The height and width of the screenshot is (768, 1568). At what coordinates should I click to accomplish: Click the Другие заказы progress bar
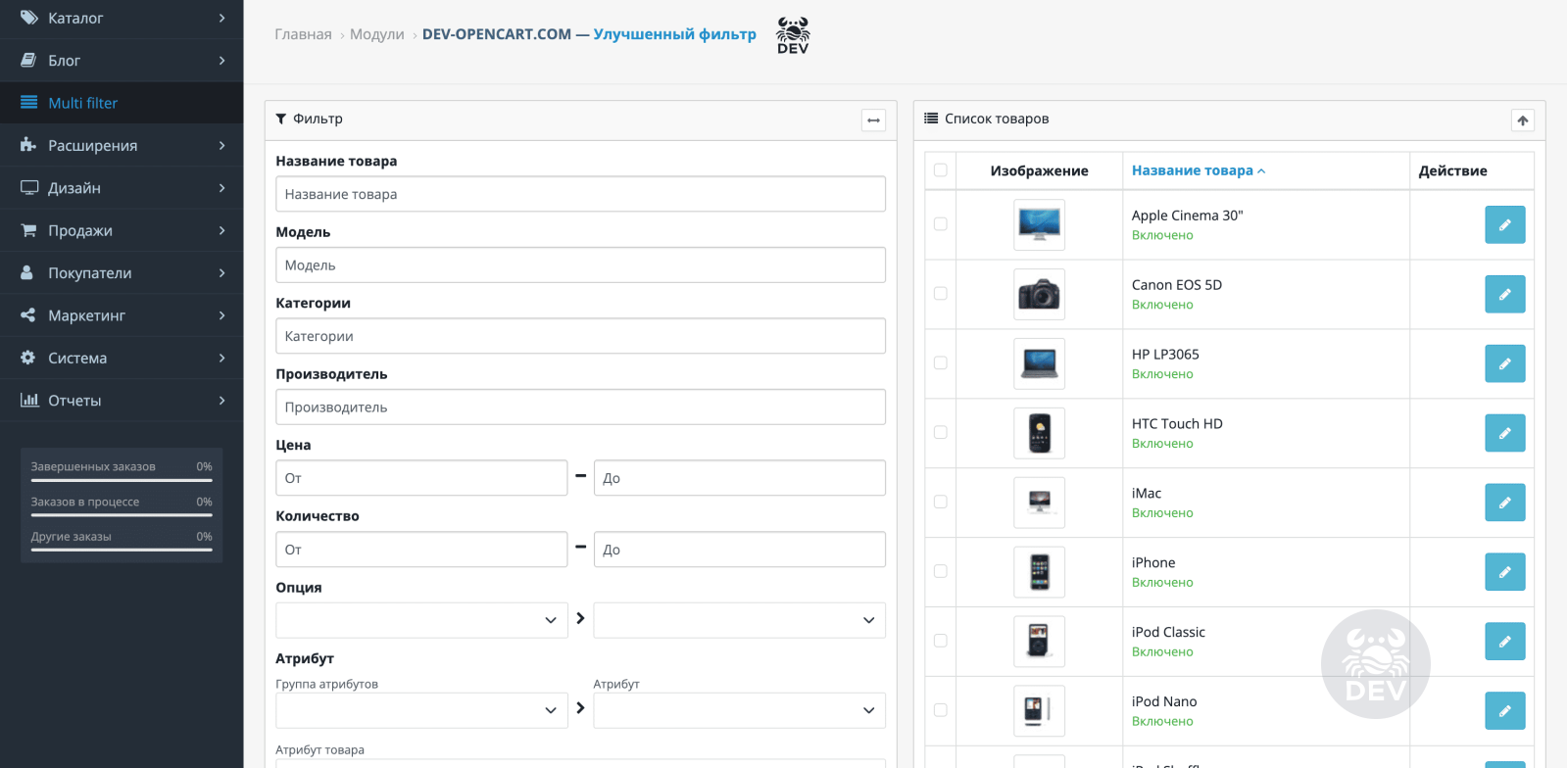pyautogui.click(x=122, y=550)
